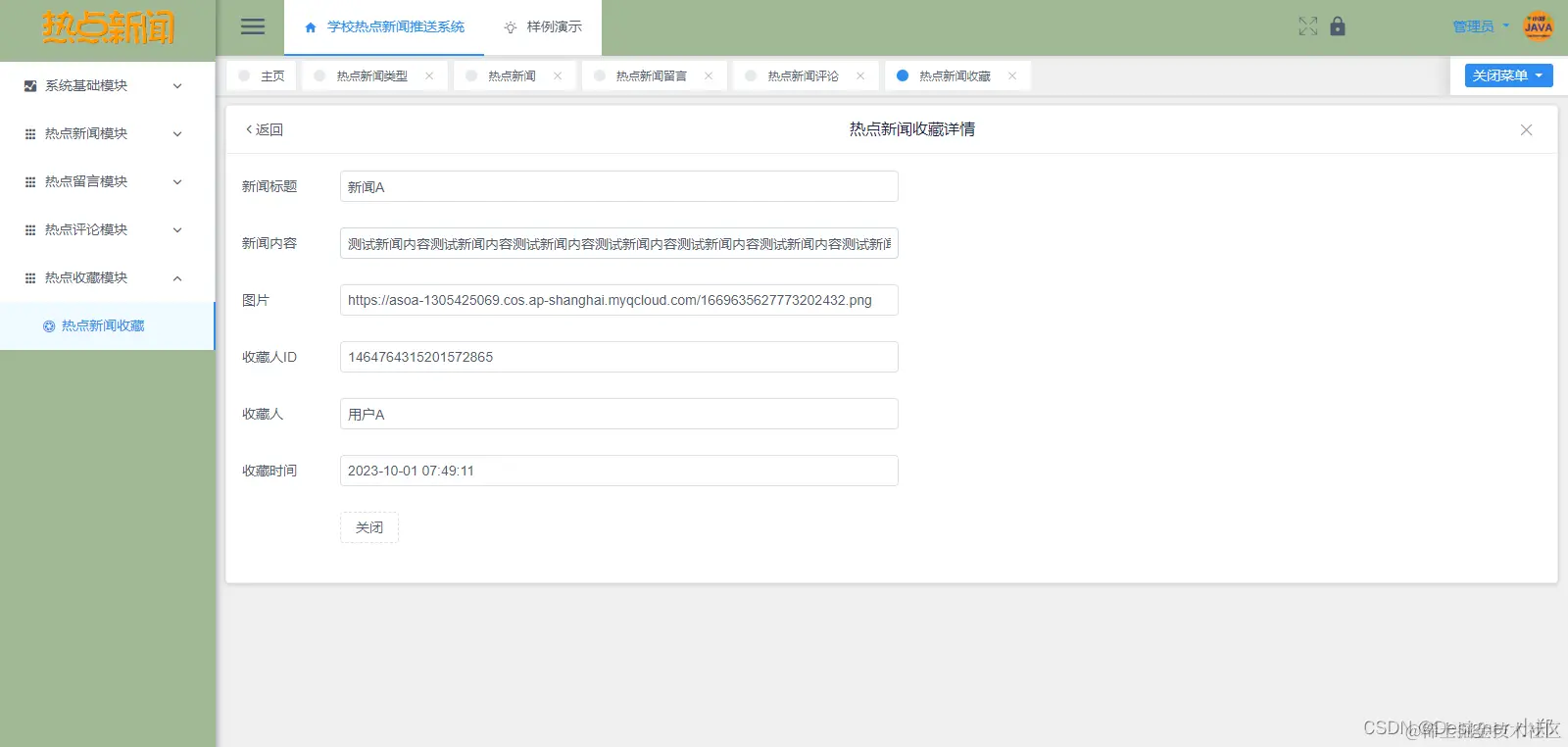Toggle the hamburger sidebar menu icon
1568x747 pixels.
click(253, 26)
